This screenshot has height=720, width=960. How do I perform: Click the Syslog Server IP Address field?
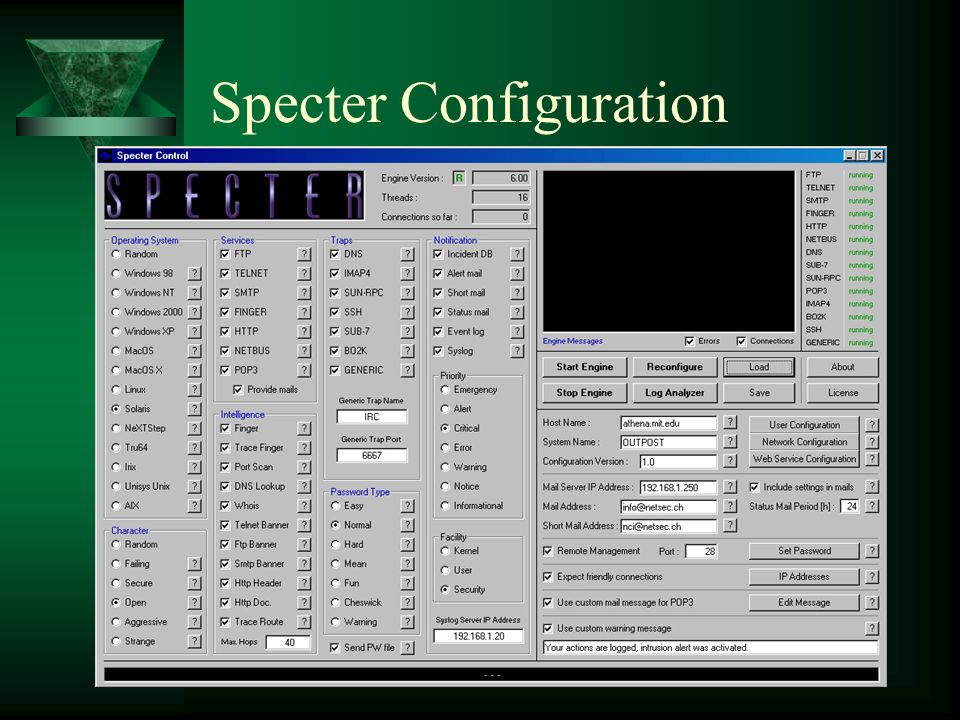(478, 636)
